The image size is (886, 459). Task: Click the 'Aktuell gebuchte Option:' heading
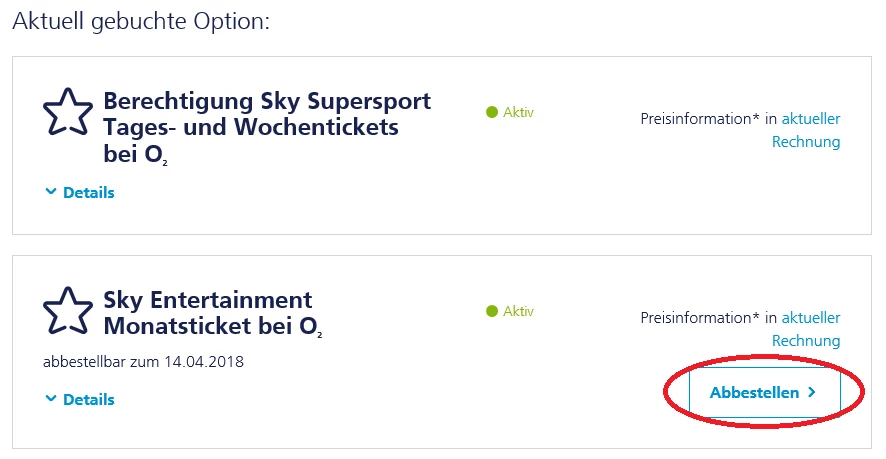[x=141, y=21]
